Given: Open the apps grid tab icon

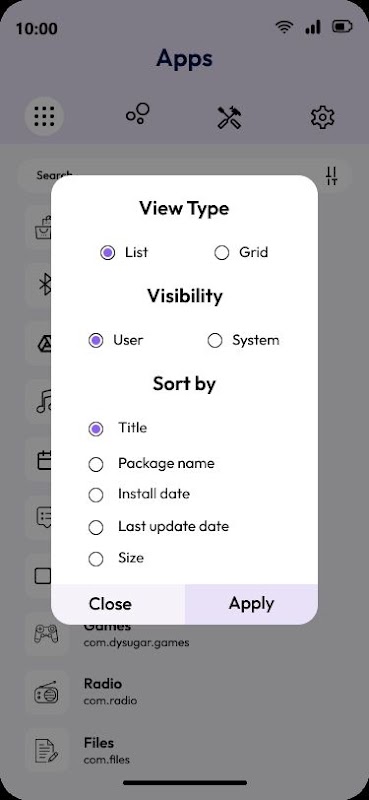Looking at the screenshot, I should (x=44, y=117).
